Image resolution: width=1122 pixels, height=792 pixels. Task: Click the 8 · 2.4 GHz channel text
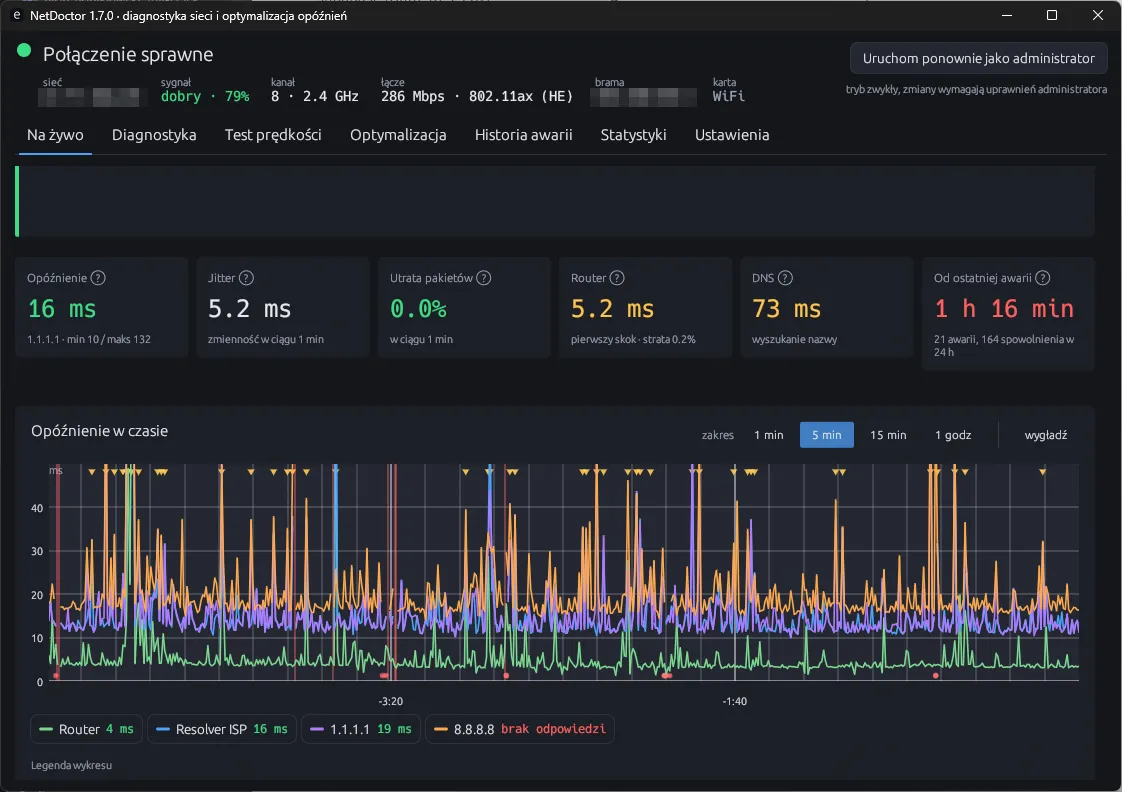click(315, 96)
